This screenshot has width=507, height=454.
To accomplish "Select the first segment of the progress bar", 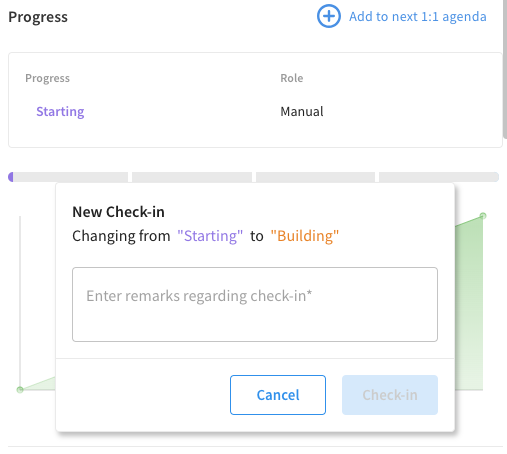I will [x=68, y=177].
